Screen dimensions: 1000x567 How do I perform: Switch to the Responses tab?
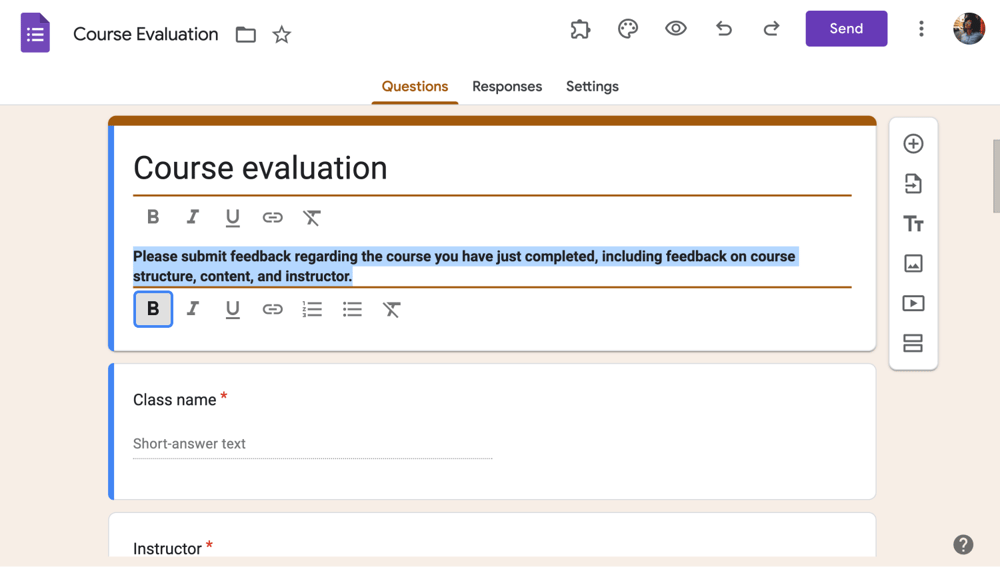(507, 86)
